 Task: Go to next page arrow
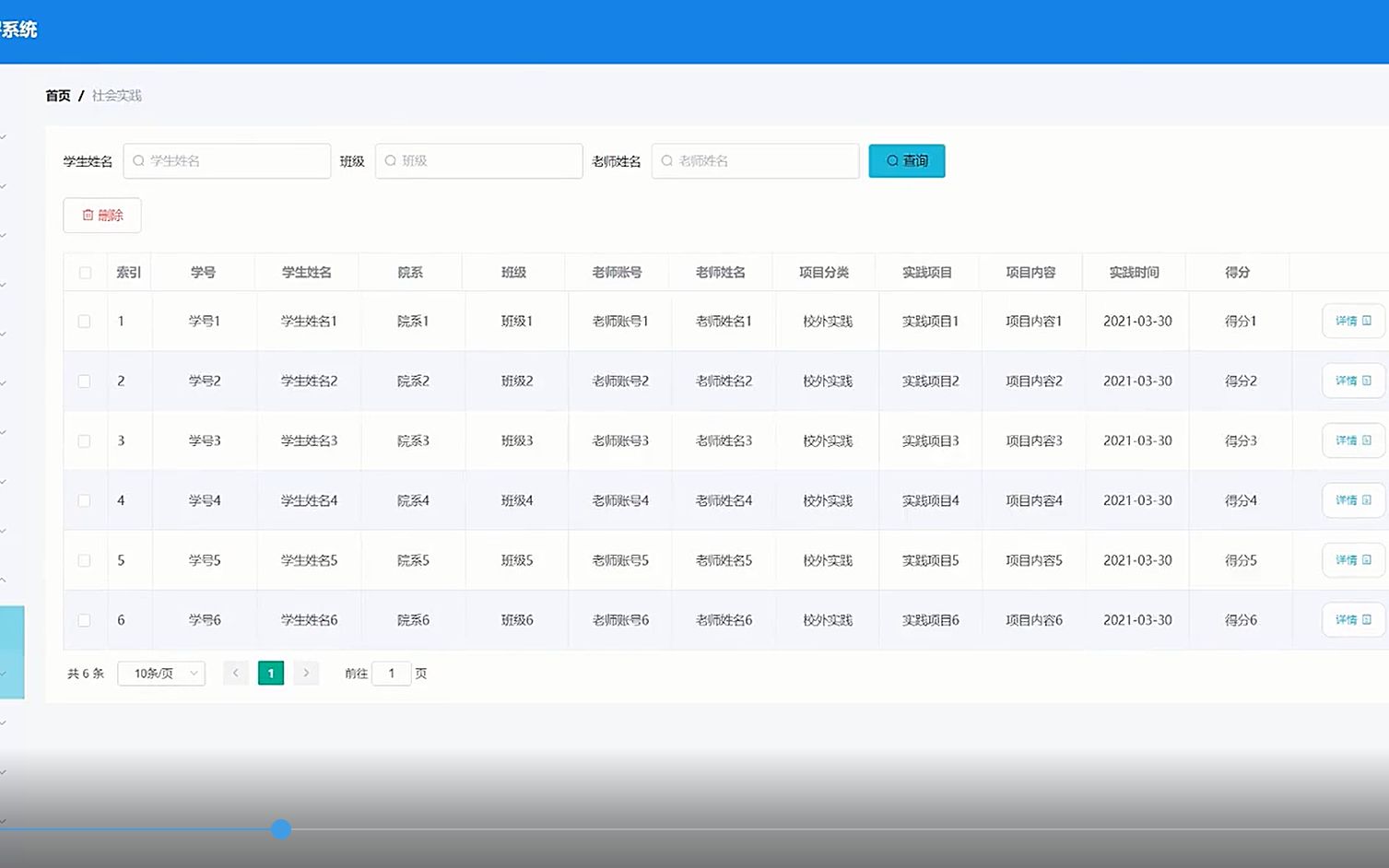(x=306, y=674)
